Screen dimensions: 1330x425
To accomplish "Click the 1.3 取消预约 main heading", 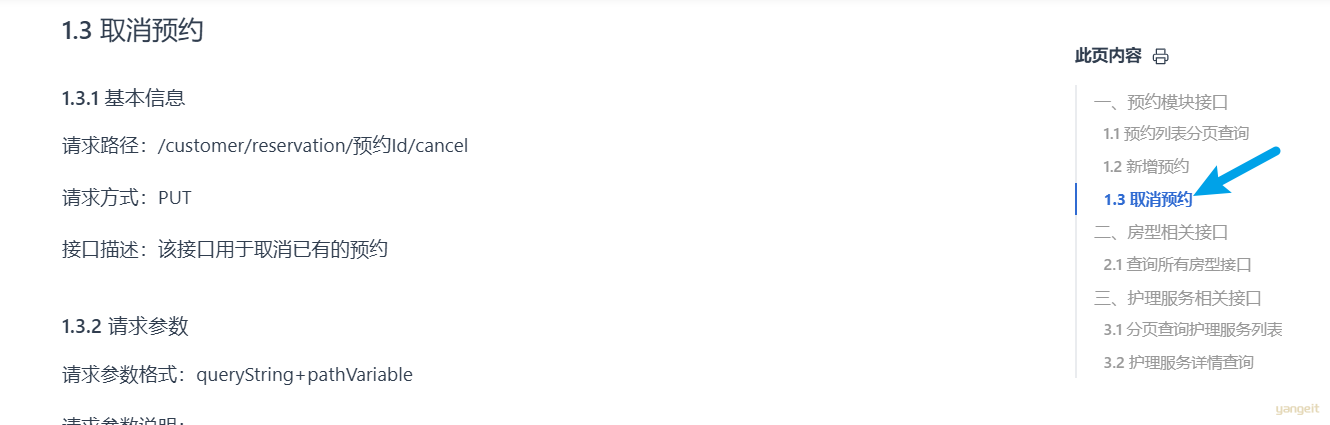I will [x=133, y=31].
